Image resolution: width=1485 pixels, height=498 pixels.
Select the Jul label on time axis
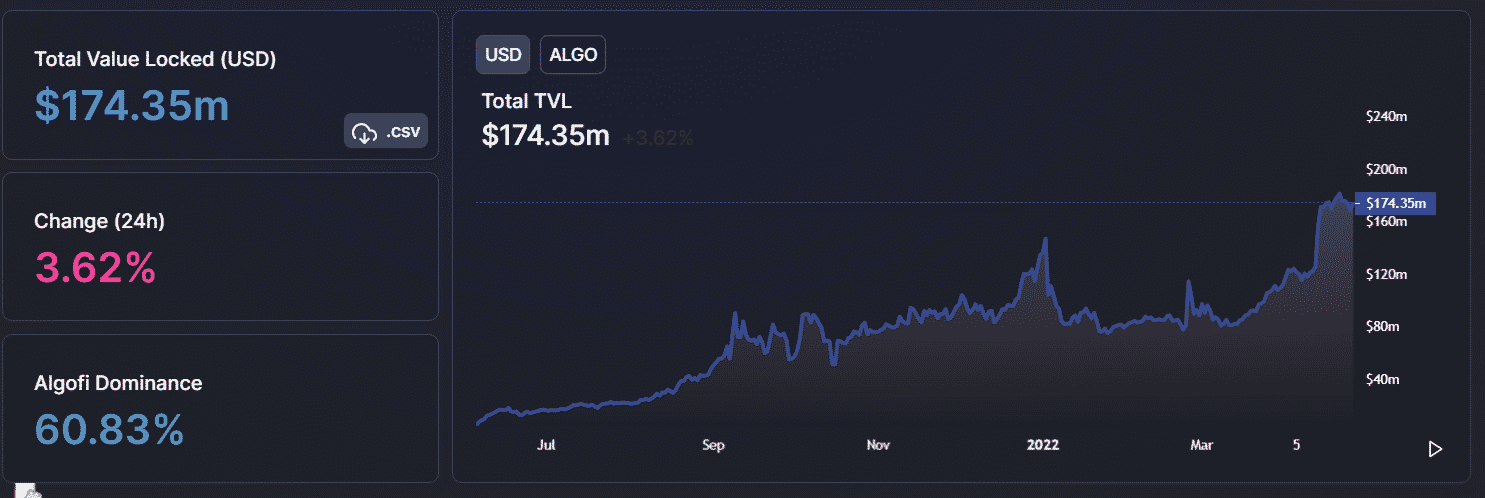click(546, 445)
